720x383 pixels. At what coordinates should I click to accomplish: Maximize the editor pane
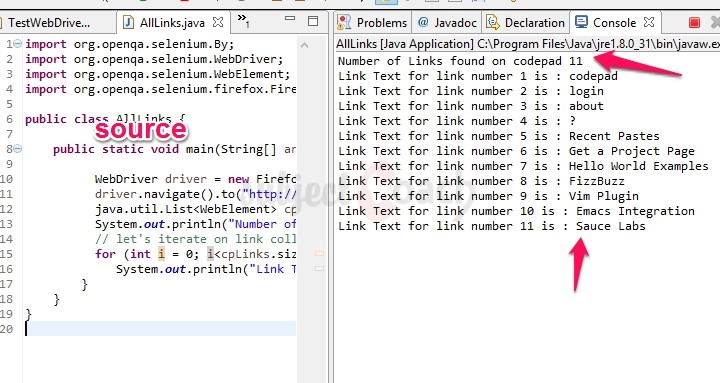click(313, 21)
